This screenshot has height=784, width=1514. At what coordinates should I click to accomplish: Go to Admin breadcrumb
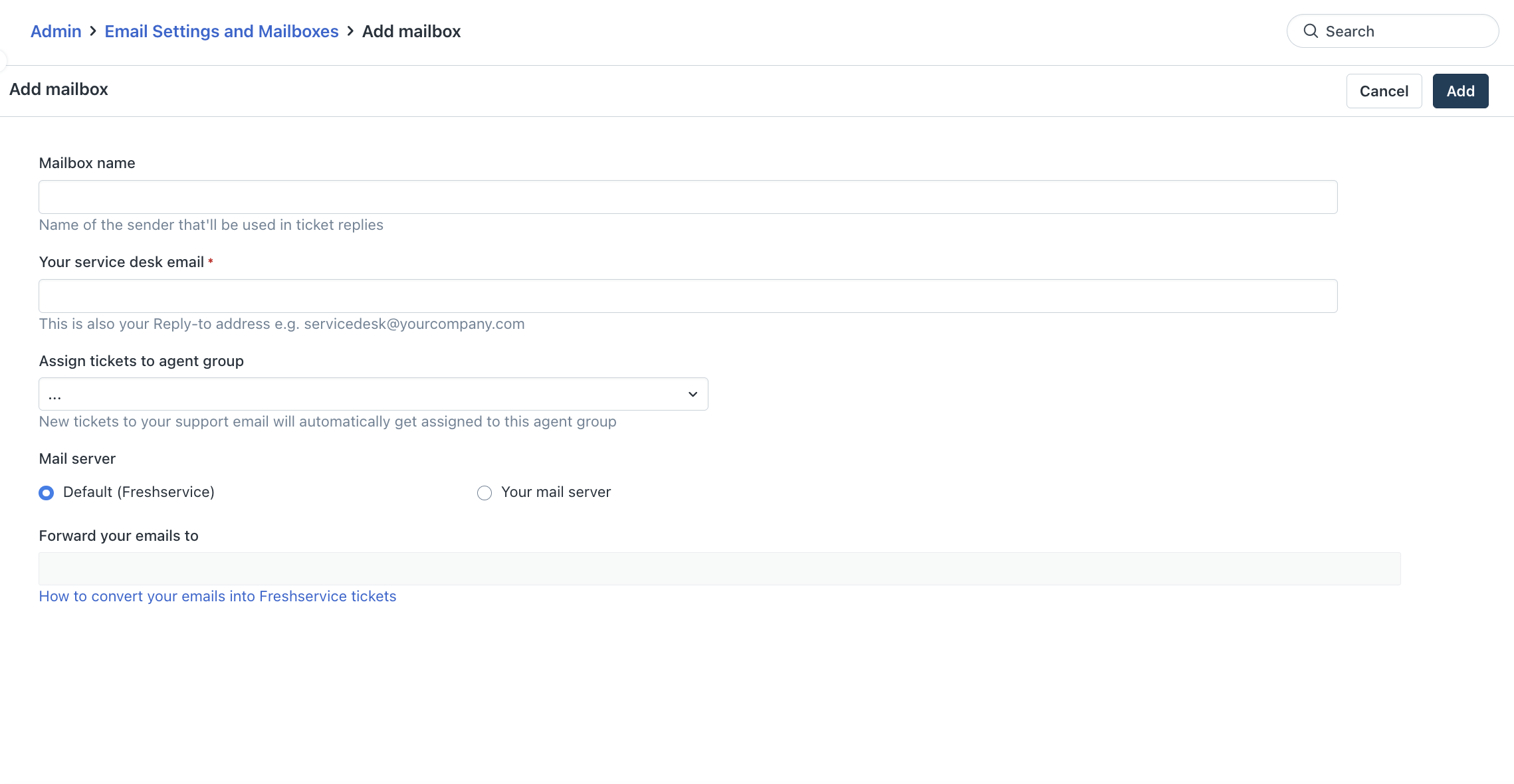click(56, 31)
